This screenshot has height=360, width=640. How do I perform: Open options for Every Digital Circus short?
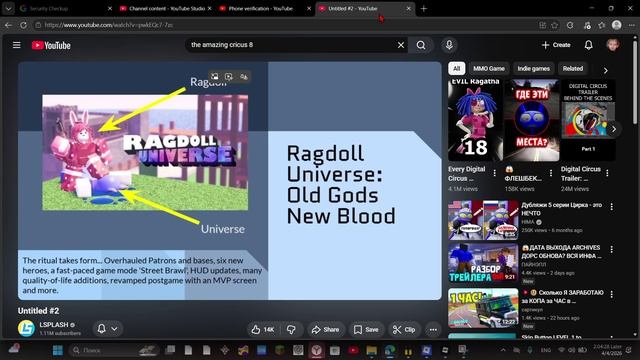pyautogui.click(x=495, y=173)
